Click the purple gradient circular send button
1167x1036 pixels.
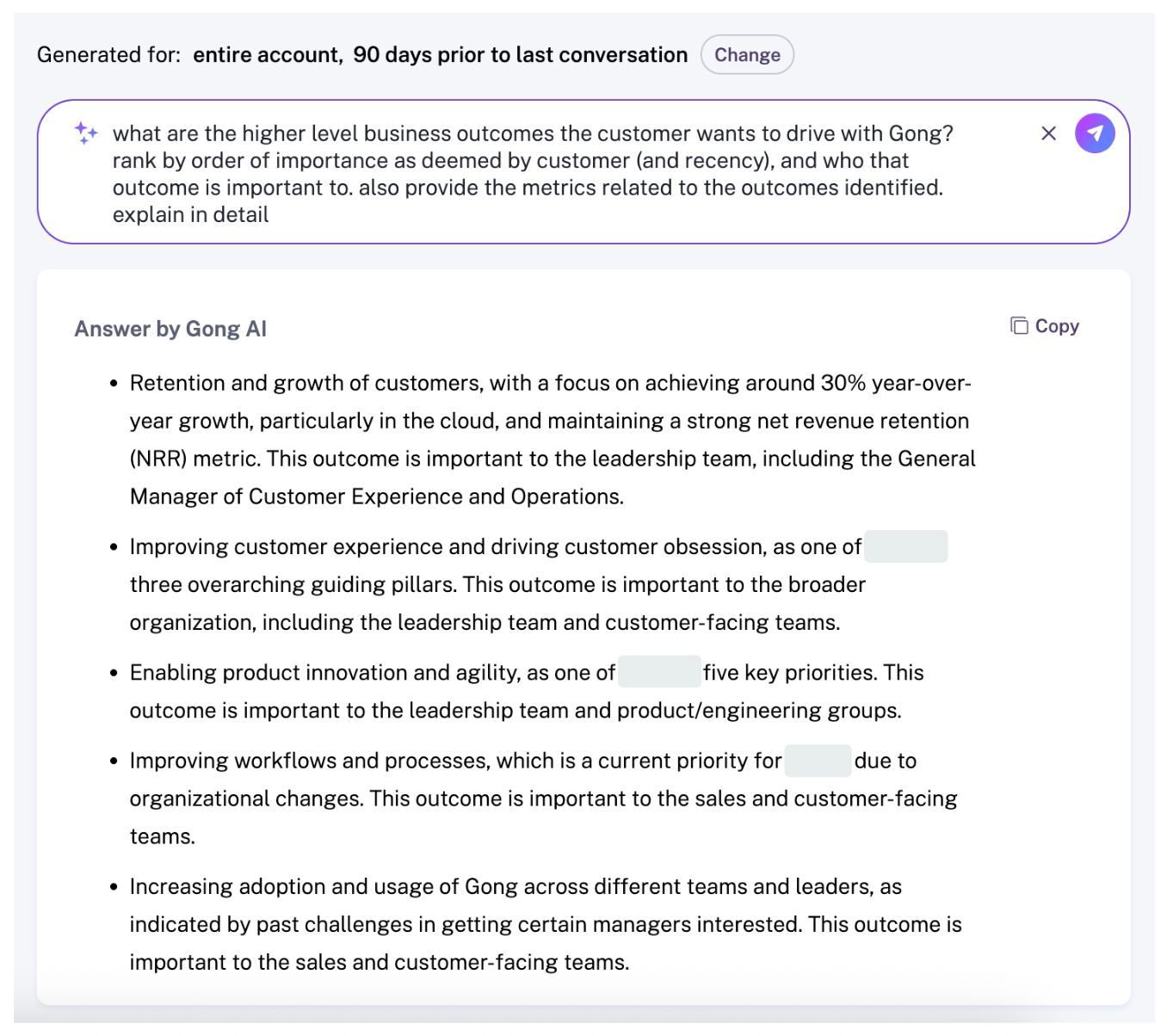(1095, 133)
